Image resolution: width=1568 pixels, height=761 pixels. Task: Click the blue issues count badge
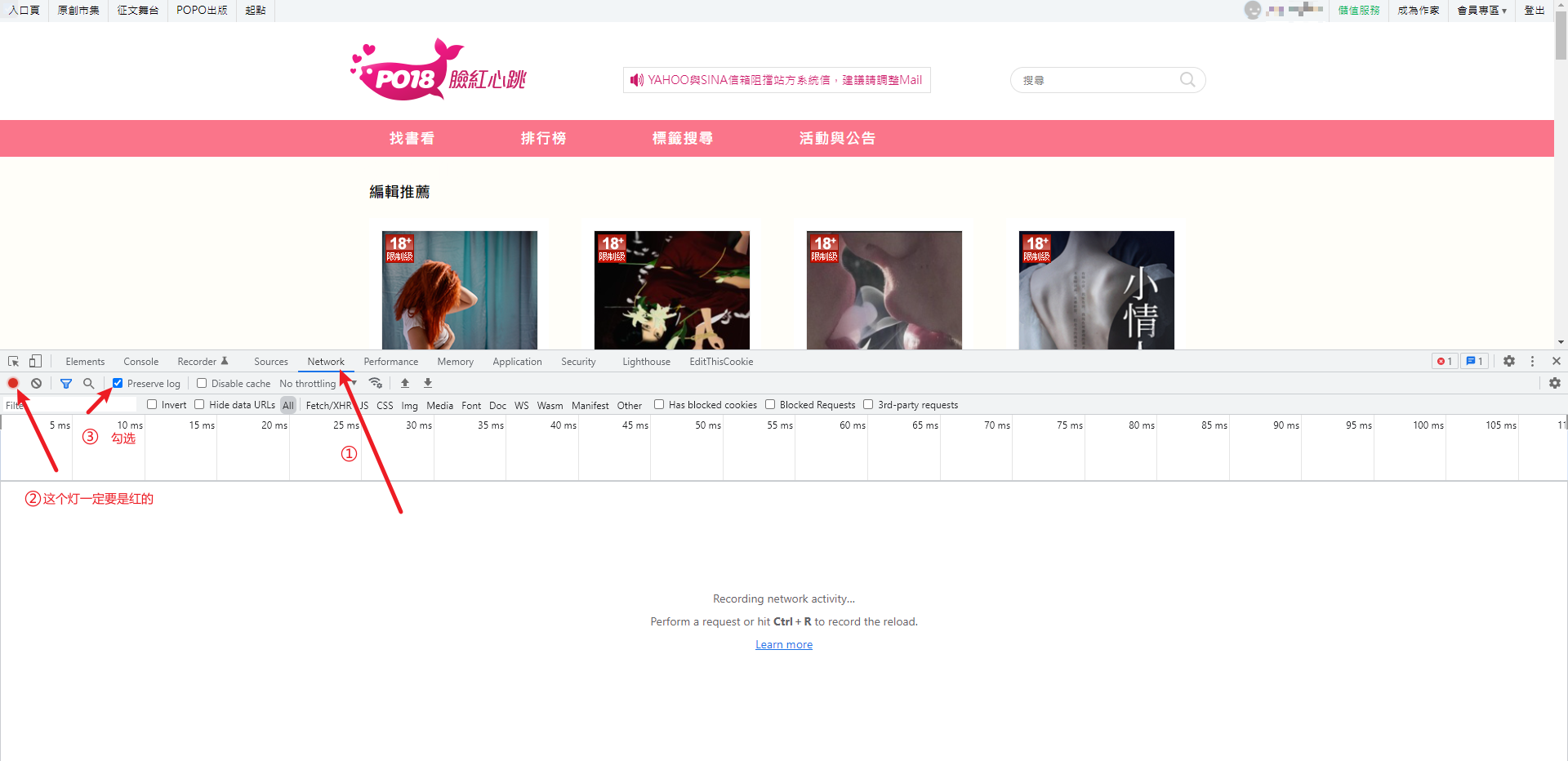[1474, 361]
